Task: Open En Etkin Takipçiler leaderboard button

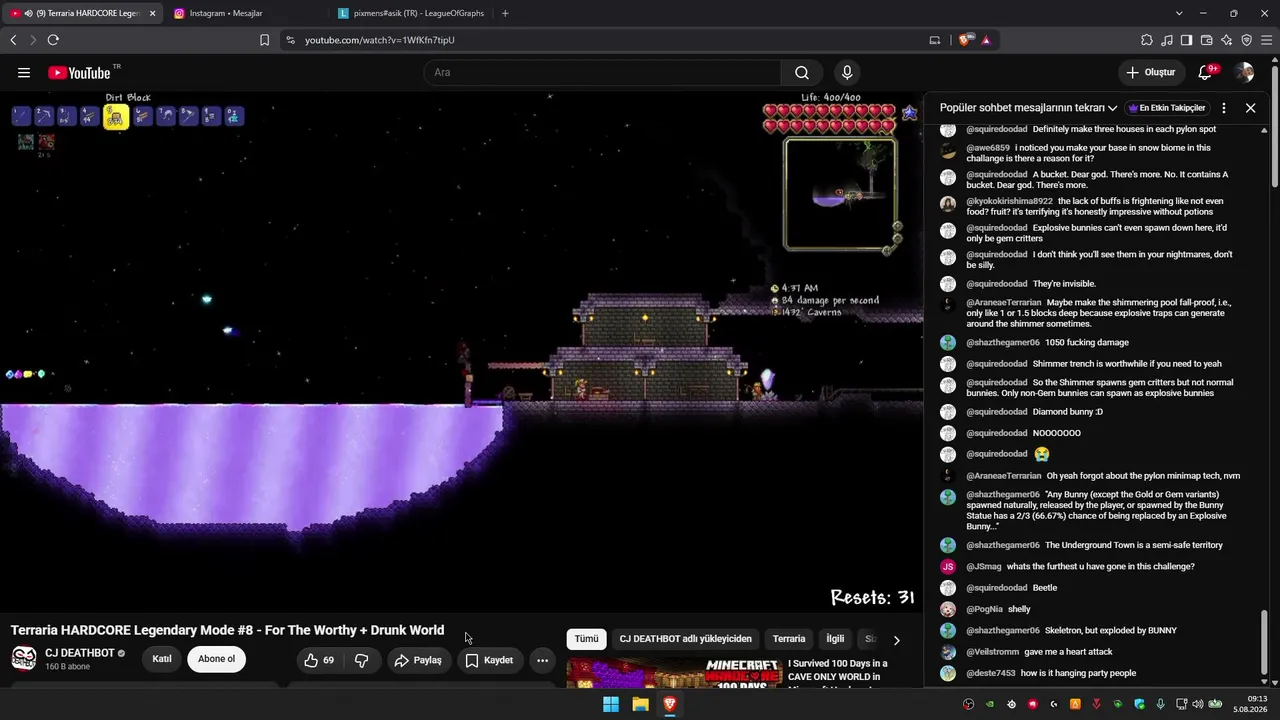Action: 1167,108
